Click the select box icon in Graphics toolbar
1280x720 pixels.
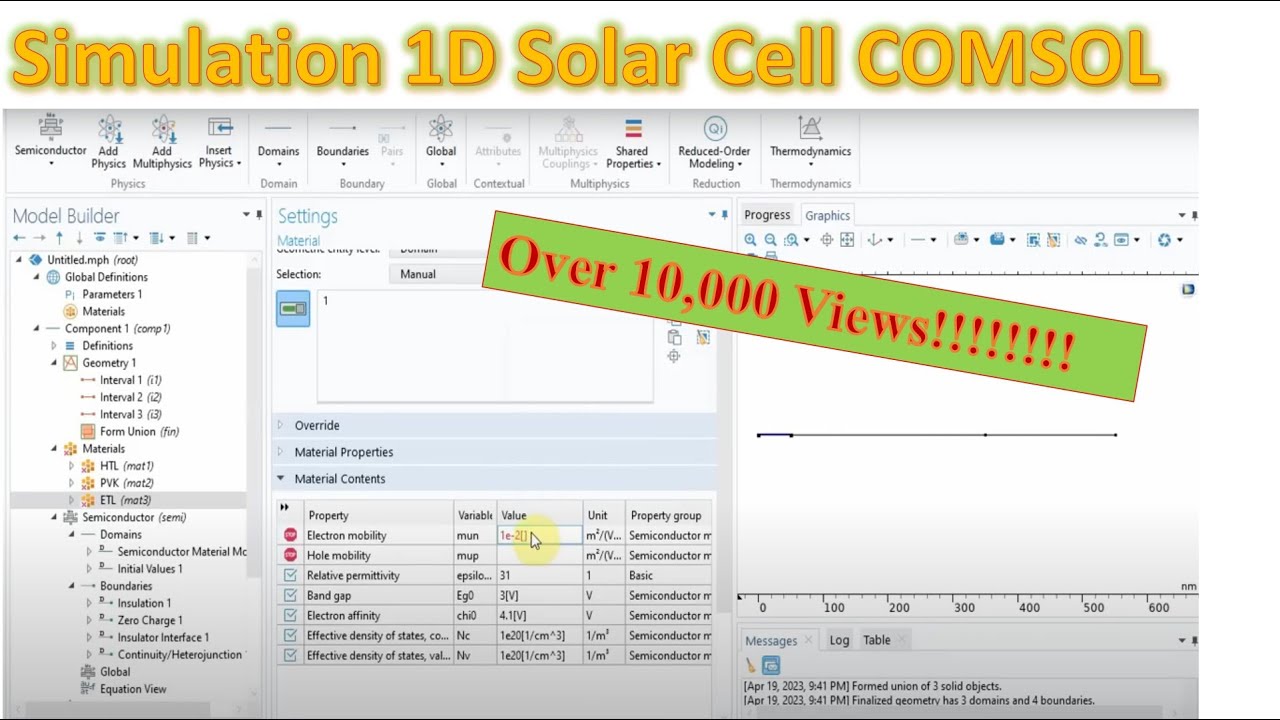click(x=1033, y=240)
